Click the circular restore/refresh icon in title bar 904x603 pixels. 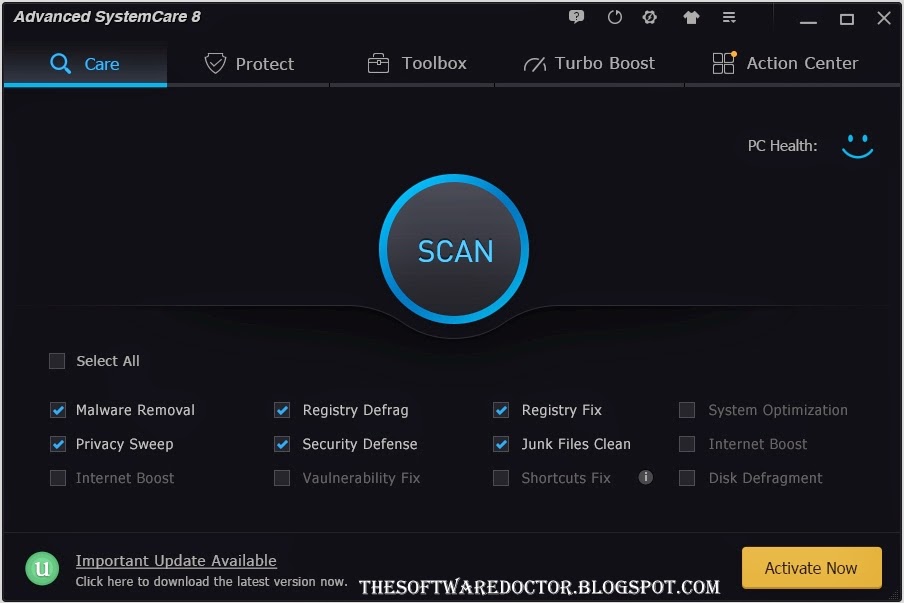[x=615, y=17]
